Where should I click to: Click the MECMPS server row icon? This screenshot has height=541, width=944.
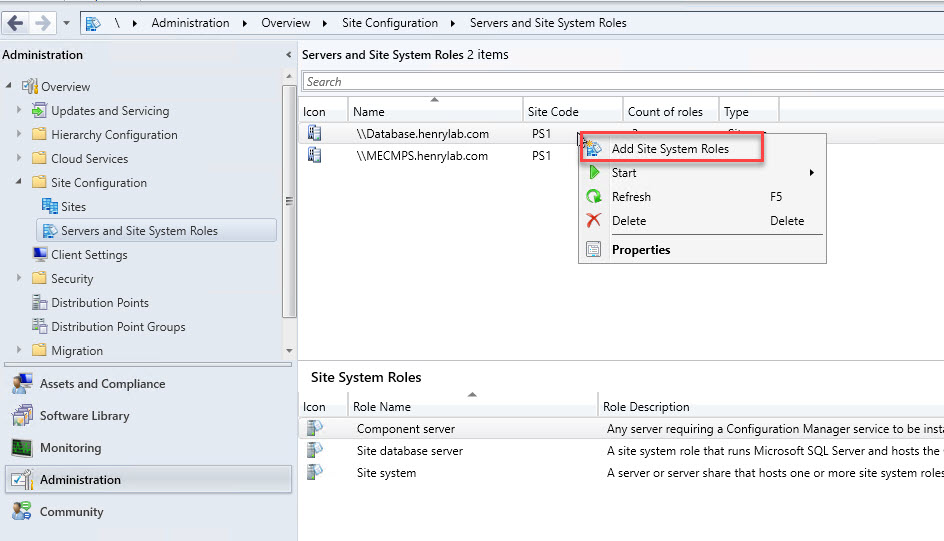pyautogui.click(x=315, y=156)
